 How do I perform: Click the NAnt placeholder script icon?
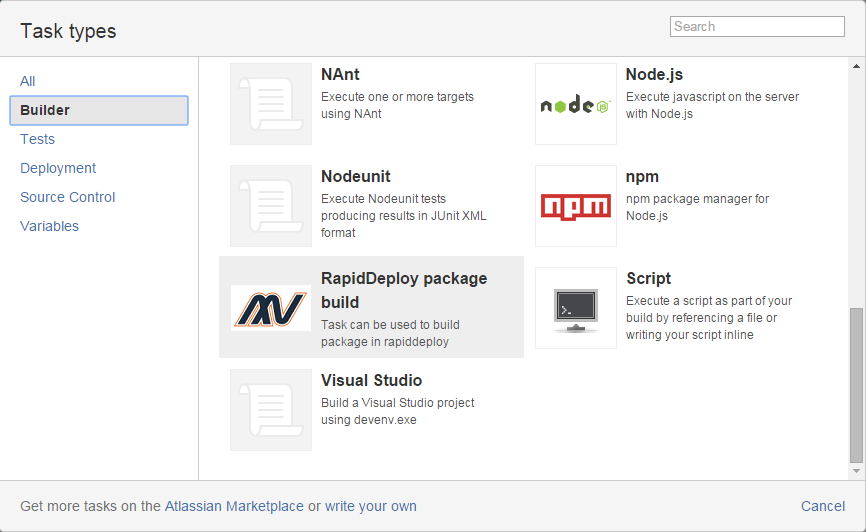[271, 104]
